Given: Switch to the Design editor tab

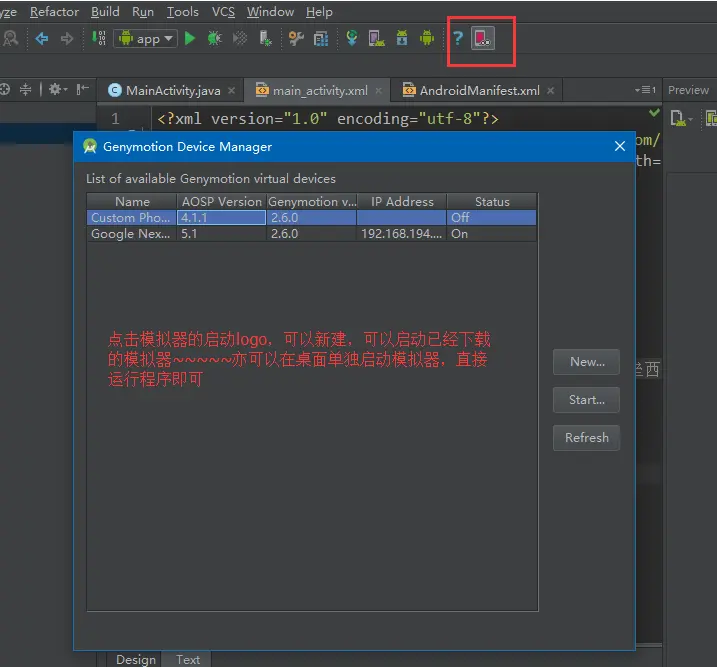Looking at the screenshot, I should 134,659.
